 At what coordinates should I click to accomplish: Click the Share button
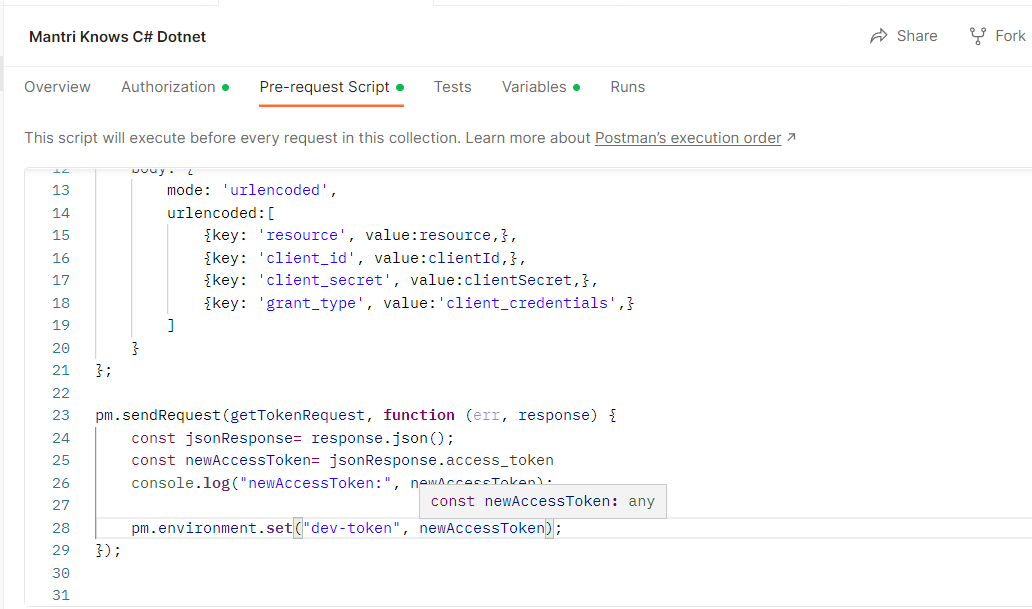[903, 35]
